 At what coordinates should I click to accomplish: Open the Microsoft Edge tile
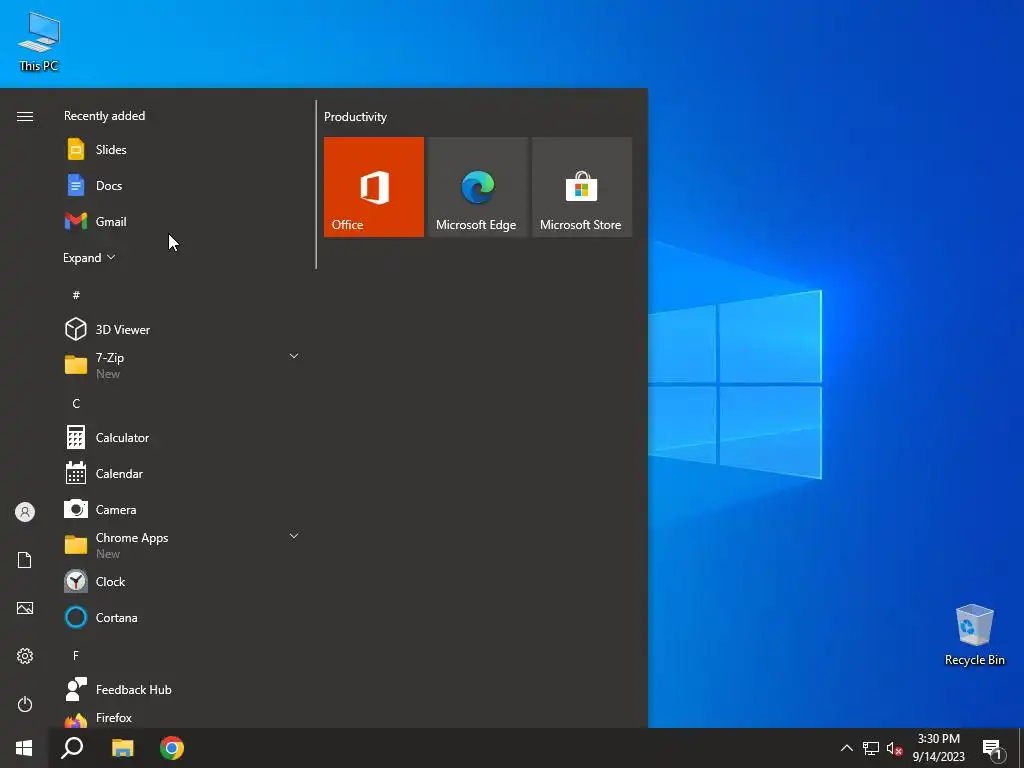tap(477, 187)
